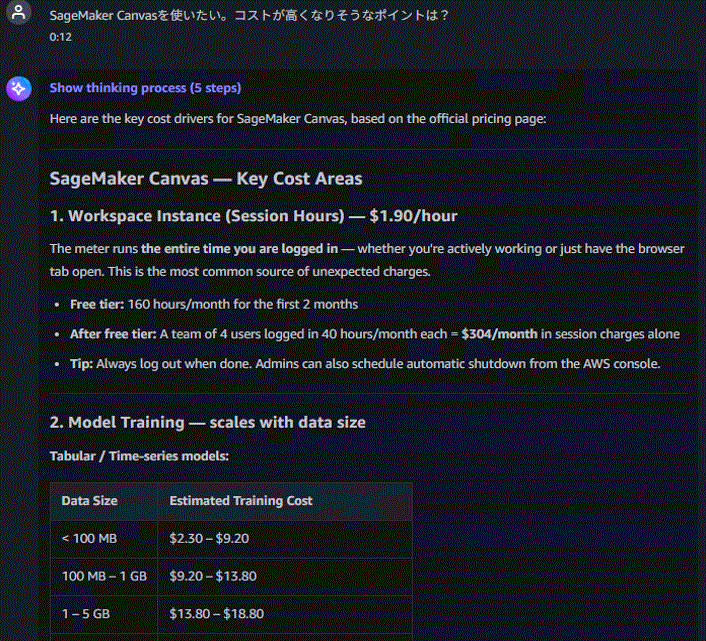Click the After free tier bullet item
The height and width of the screenshot is (641, 706).
click(375, 334)
